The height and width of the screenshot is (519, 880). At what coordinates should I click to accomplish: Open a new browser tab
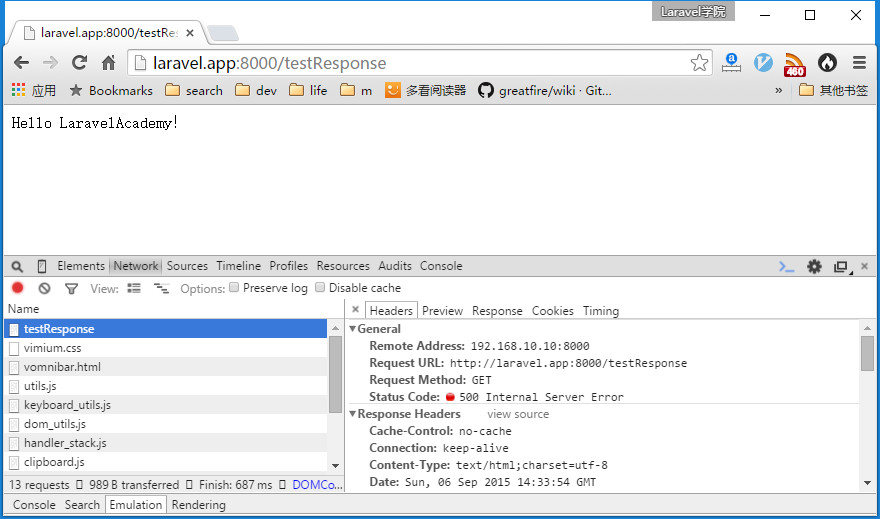[223, 33]
